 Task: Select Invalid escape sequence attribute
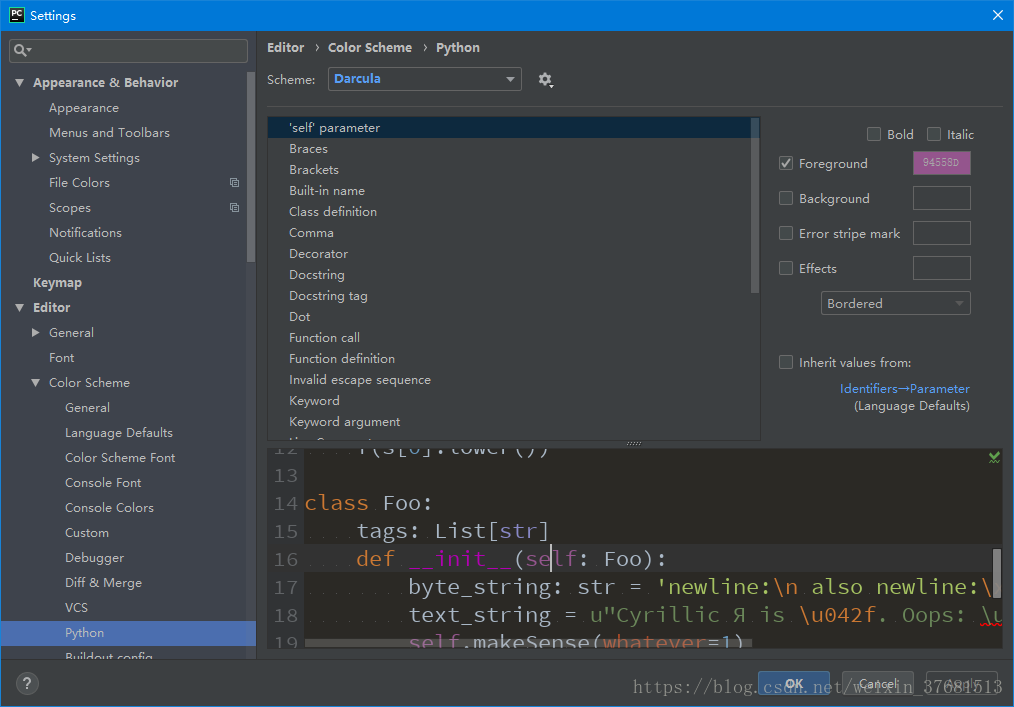pos(509,380)
